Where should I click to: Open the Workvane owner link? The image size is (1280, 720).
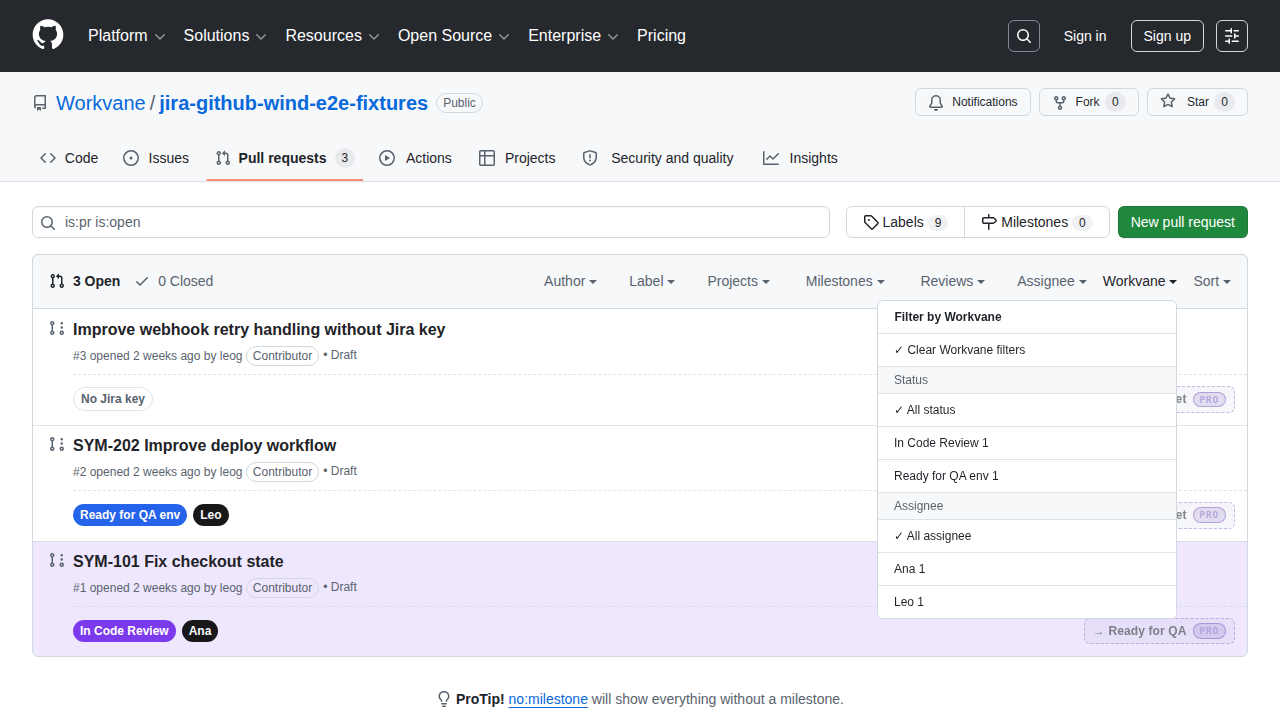click(101, 103)
